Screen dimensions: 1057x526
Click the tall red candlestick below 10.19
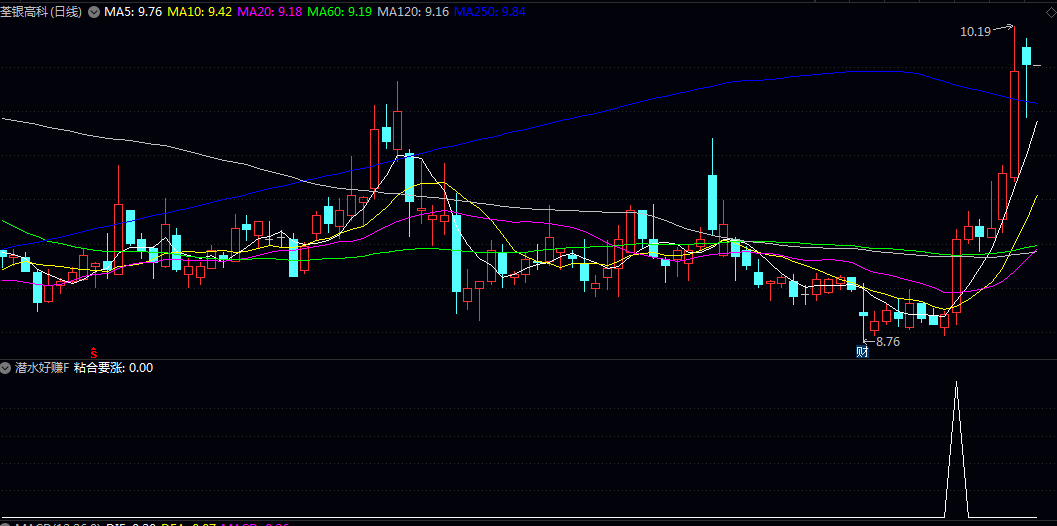point(1014,120)
